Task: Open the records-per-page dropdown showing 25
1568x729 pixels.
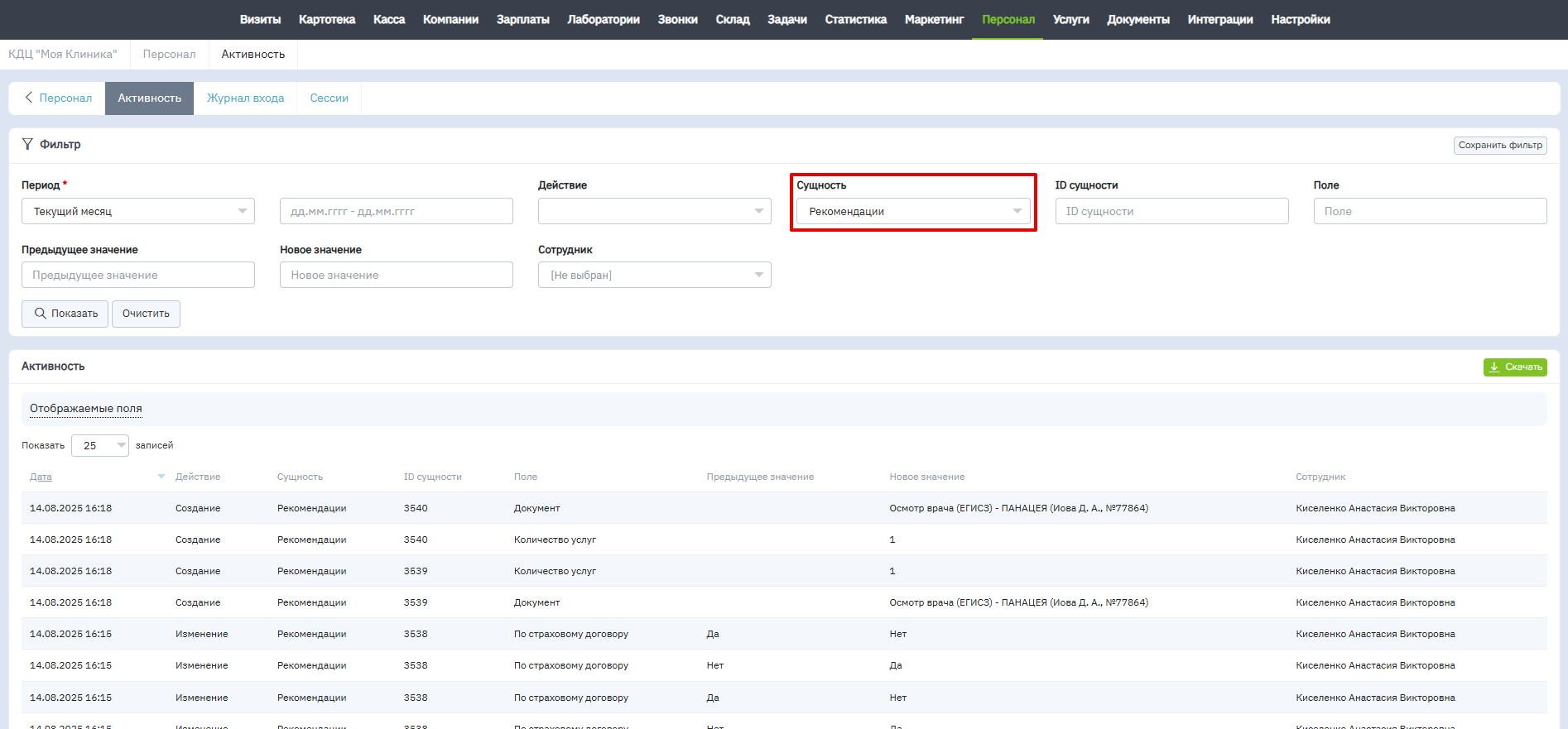Action: tap(100, 445)
